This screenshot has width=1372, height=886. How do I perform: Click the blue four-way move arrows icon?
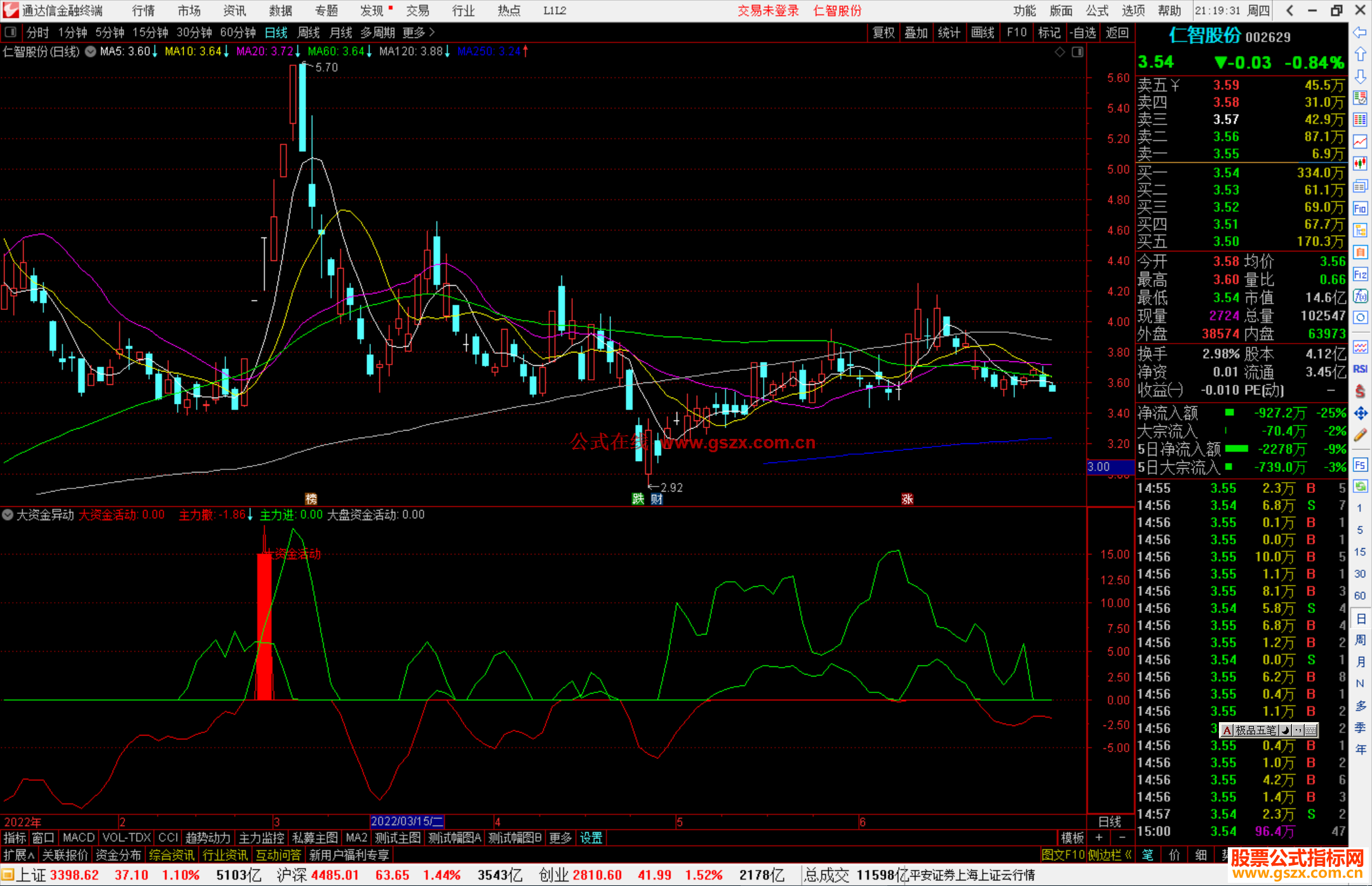(x=1360, y=413)
